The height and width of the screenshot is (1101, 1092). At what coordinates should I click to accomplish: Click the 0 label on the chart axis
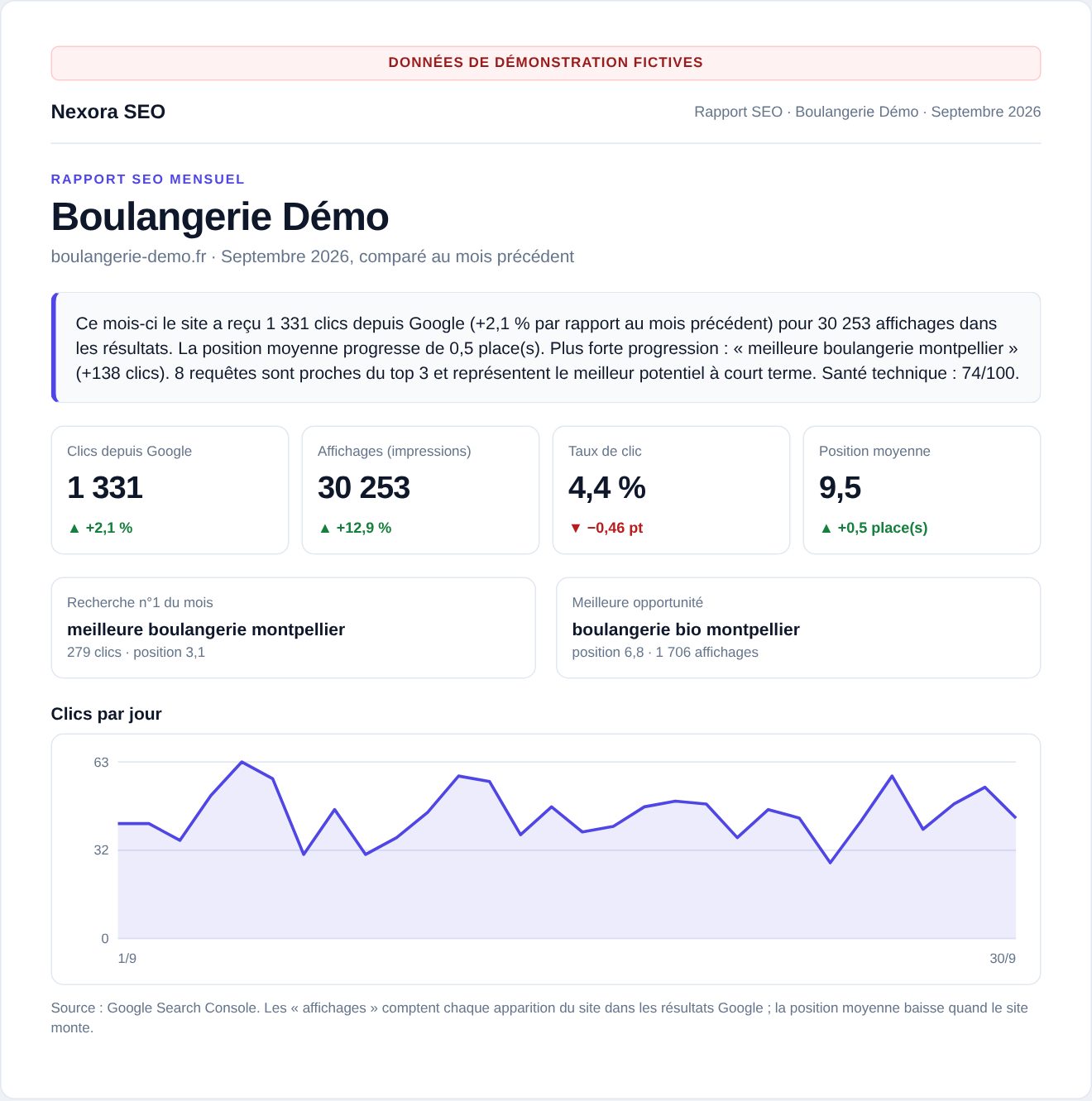(105, 939)
